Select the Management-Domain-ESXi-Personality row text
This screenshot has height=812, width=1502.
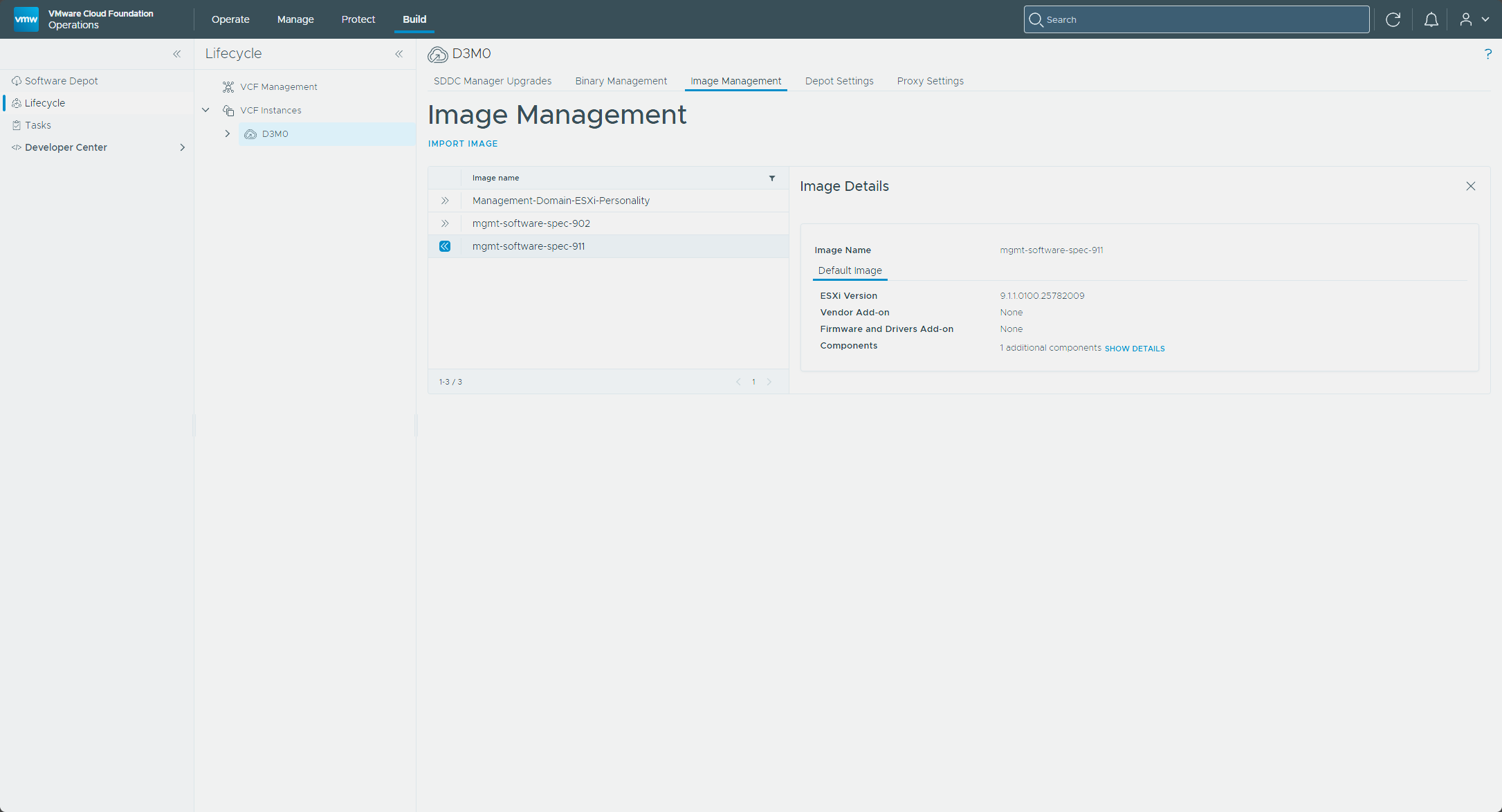coord(561,201)
